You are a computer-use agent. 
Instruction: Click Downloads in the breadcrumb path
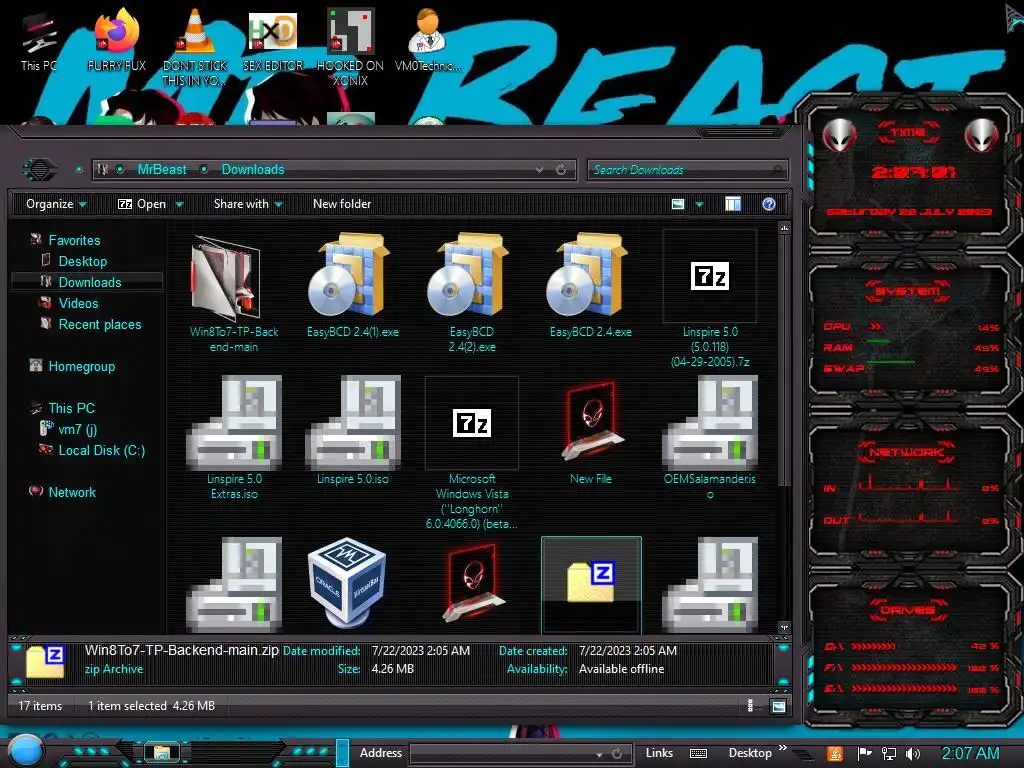click(x=253, y=170)
